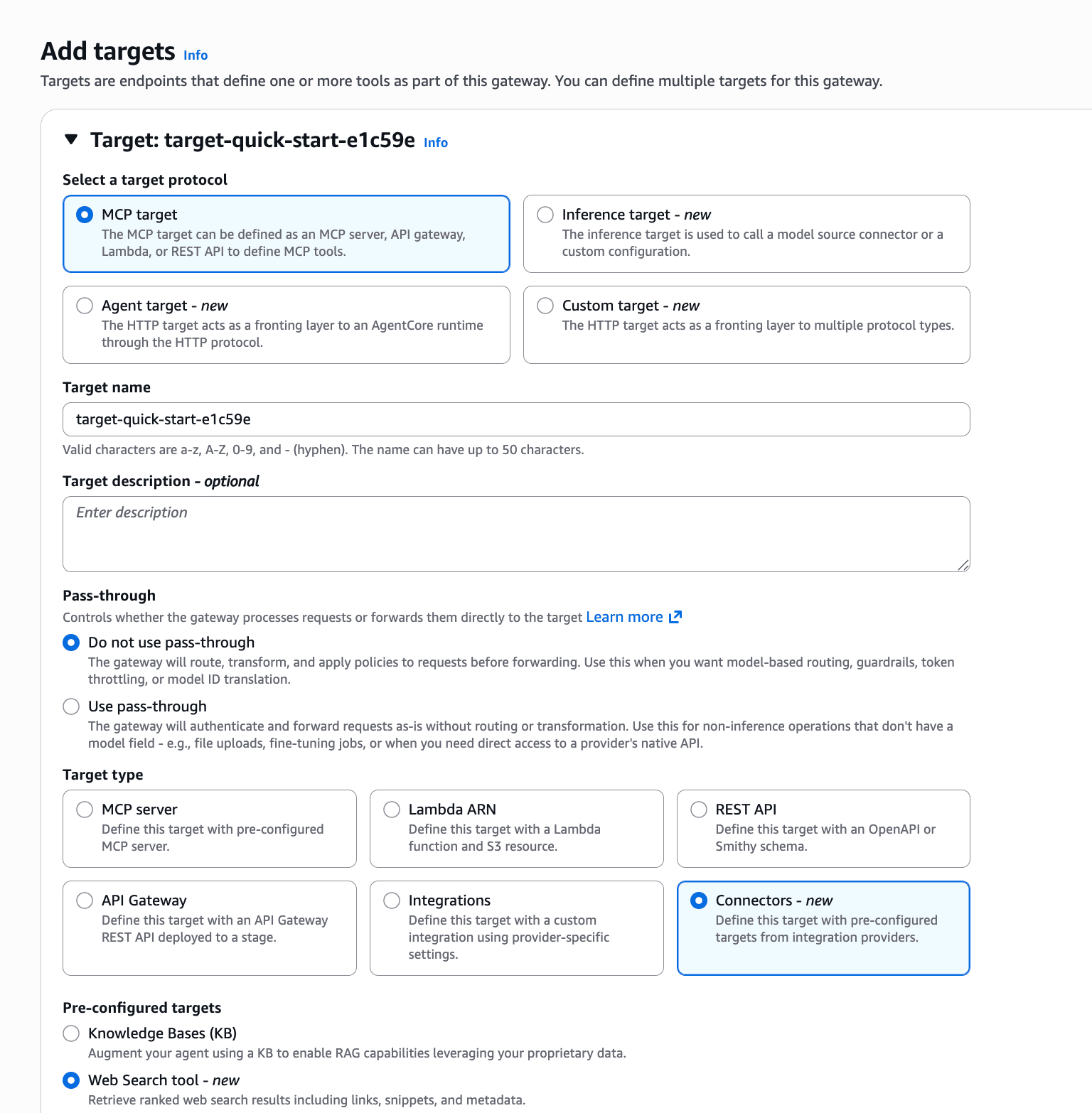The image size is (1092, 1113).
Task: Select the MCP target radio button
Action: (85, 215)
